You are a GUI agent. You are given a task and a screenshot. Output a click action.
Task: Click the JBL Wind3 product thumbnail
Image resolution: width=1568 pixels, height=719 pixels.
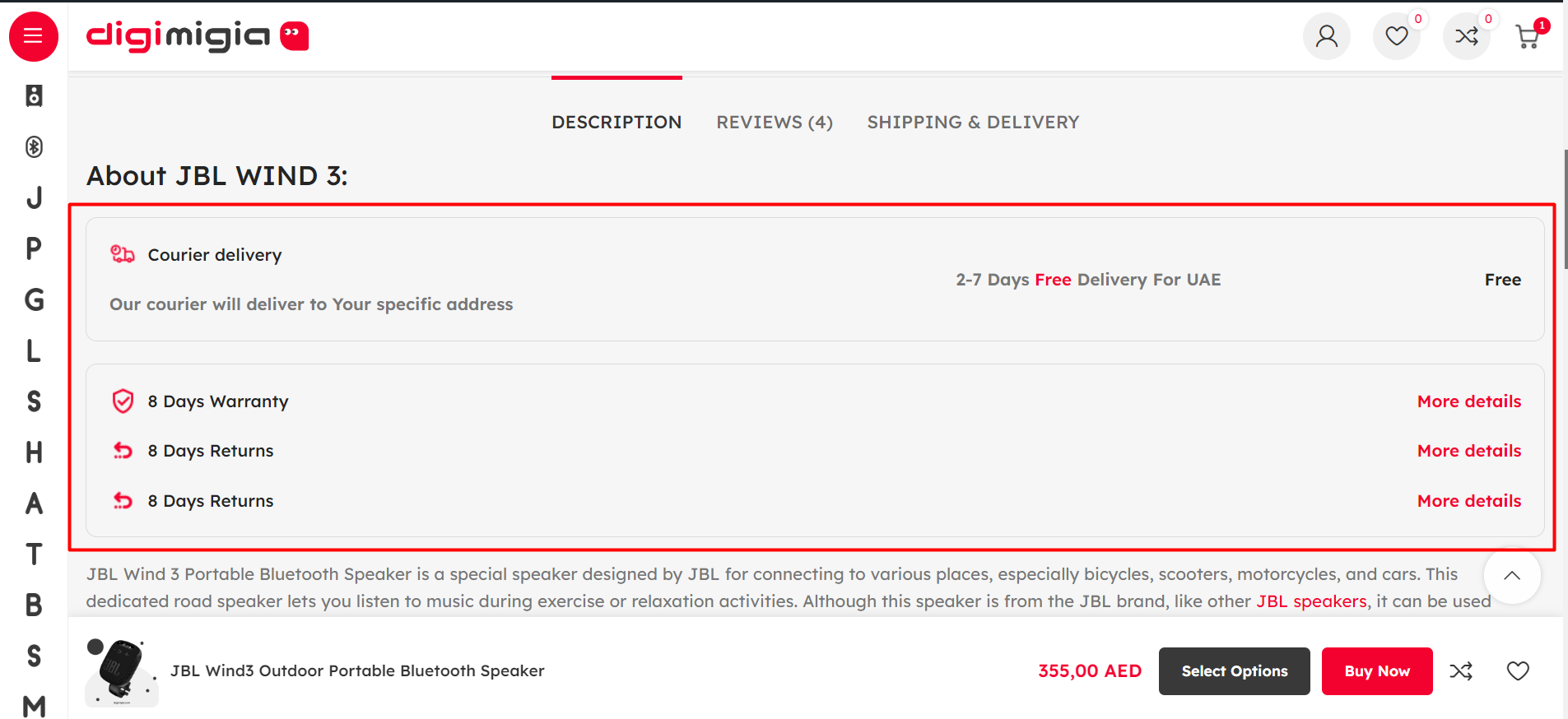click(x=122, y=671)
